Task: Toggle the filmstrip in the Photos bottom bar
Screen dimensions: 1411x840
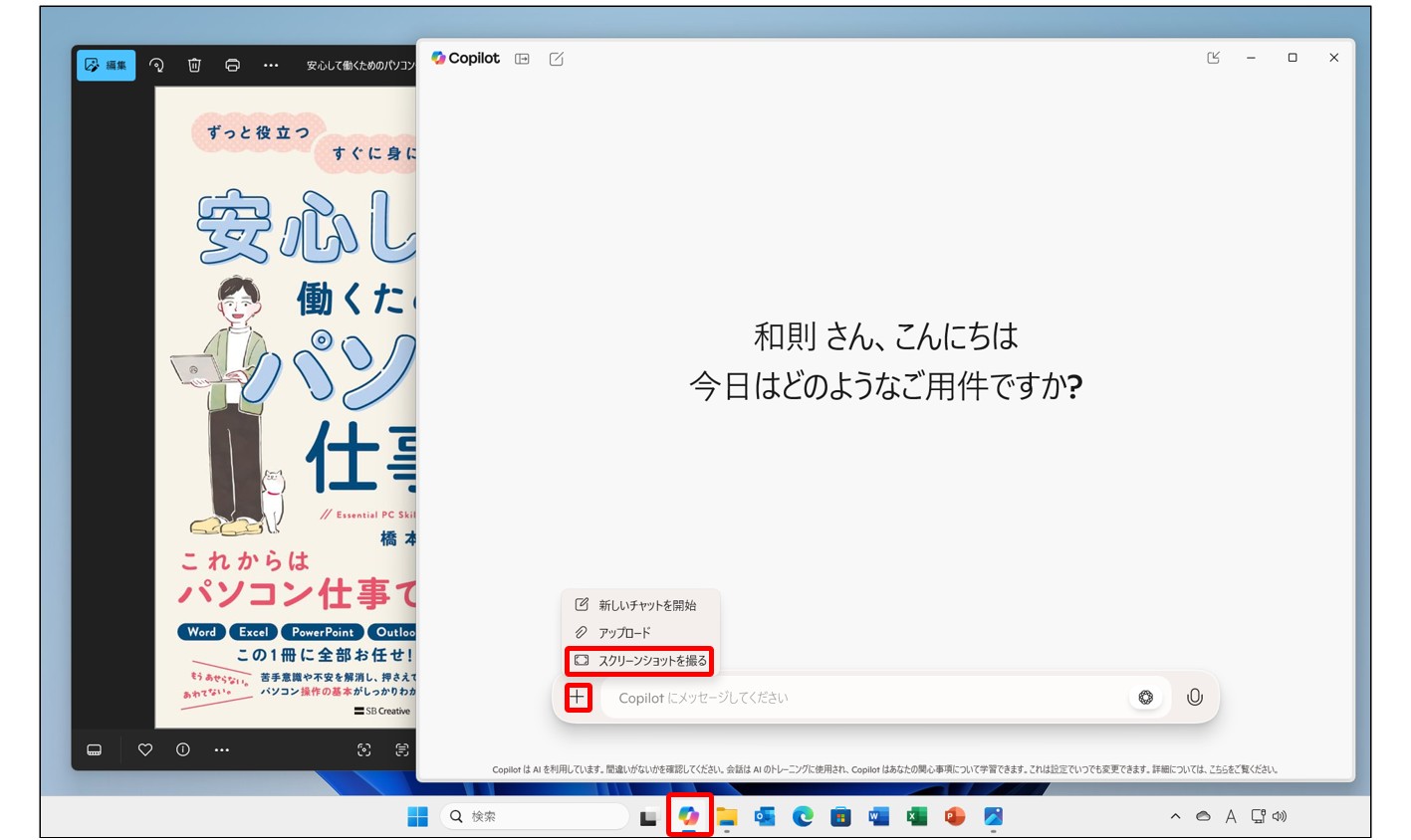Action: (95, 749)
